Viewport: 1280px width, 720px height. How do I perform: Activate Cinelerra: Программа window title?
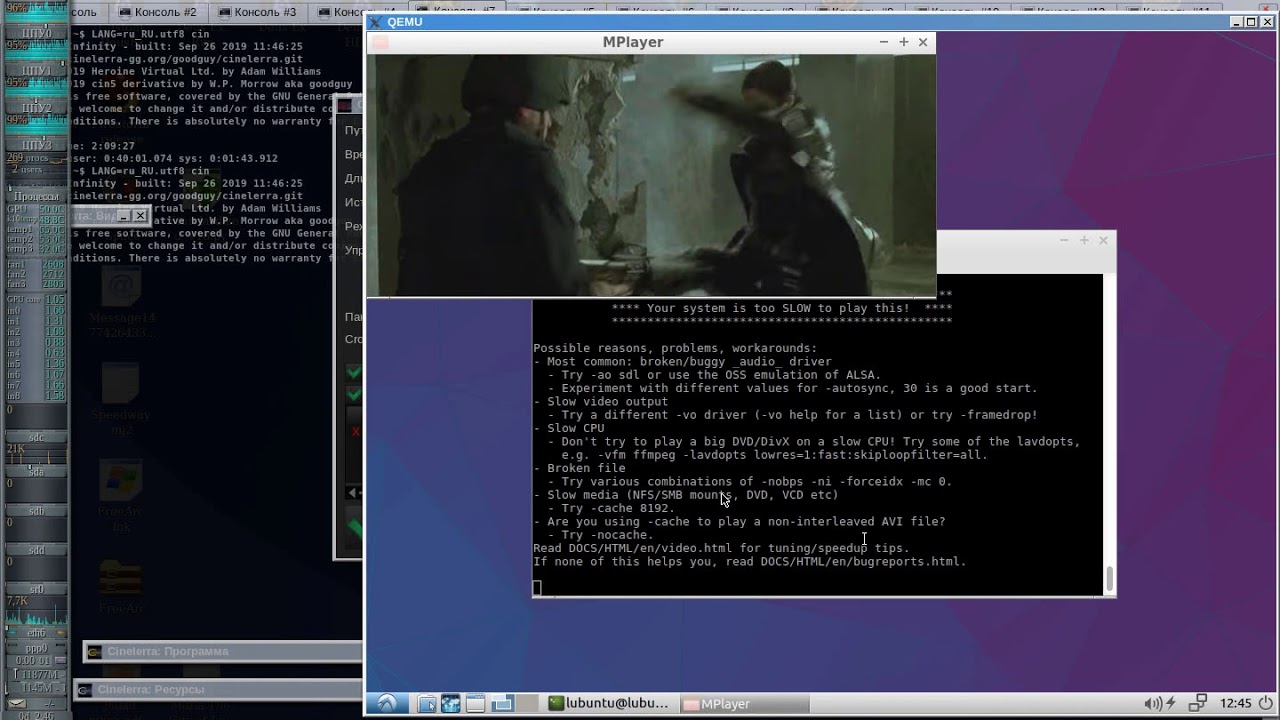[167, 652]
